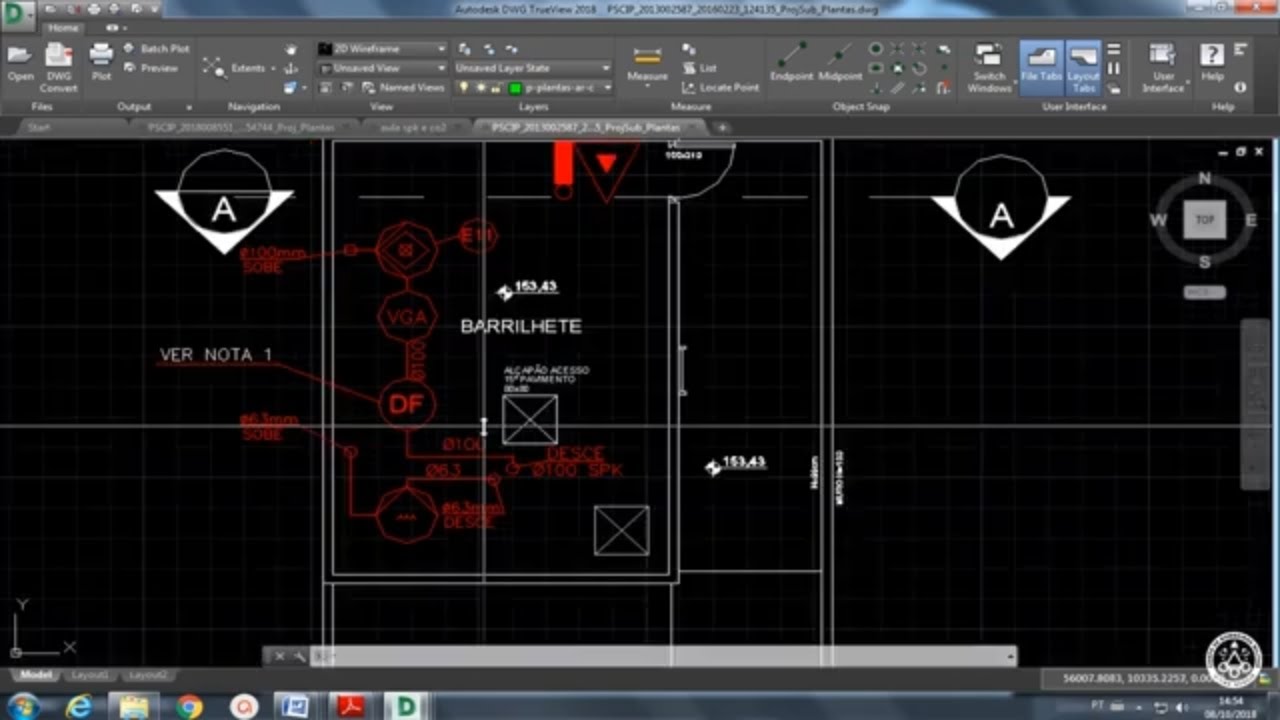The height and width of the screenshot is (720, 1280).
Task: Open Adobe Acrobat from taskbar
Action: (x=350, y=706)
